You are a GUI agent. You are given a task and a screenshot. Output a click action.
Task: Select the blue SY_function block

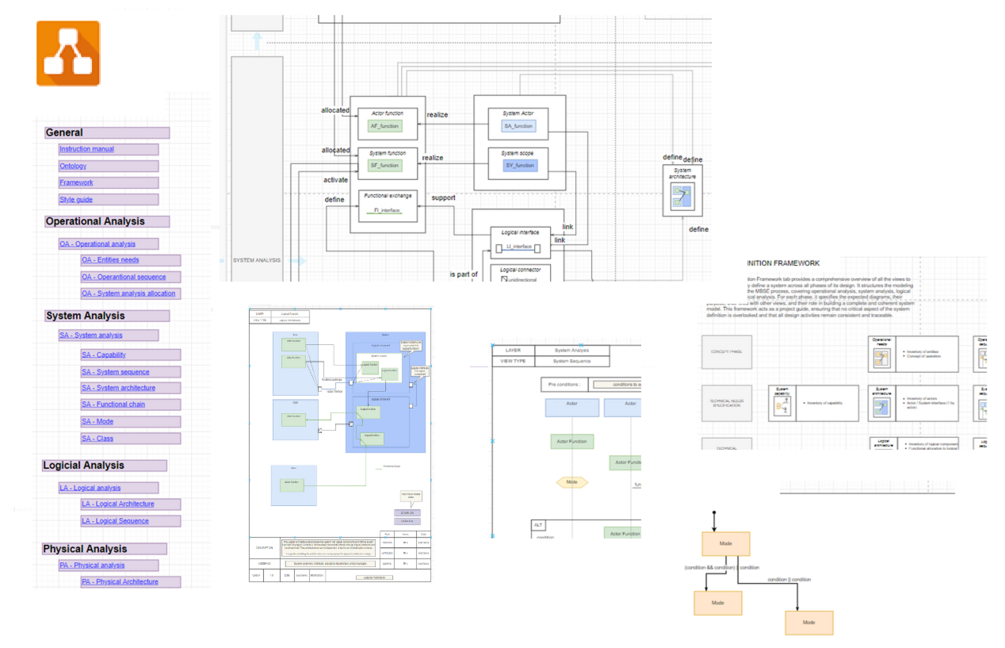520,165
